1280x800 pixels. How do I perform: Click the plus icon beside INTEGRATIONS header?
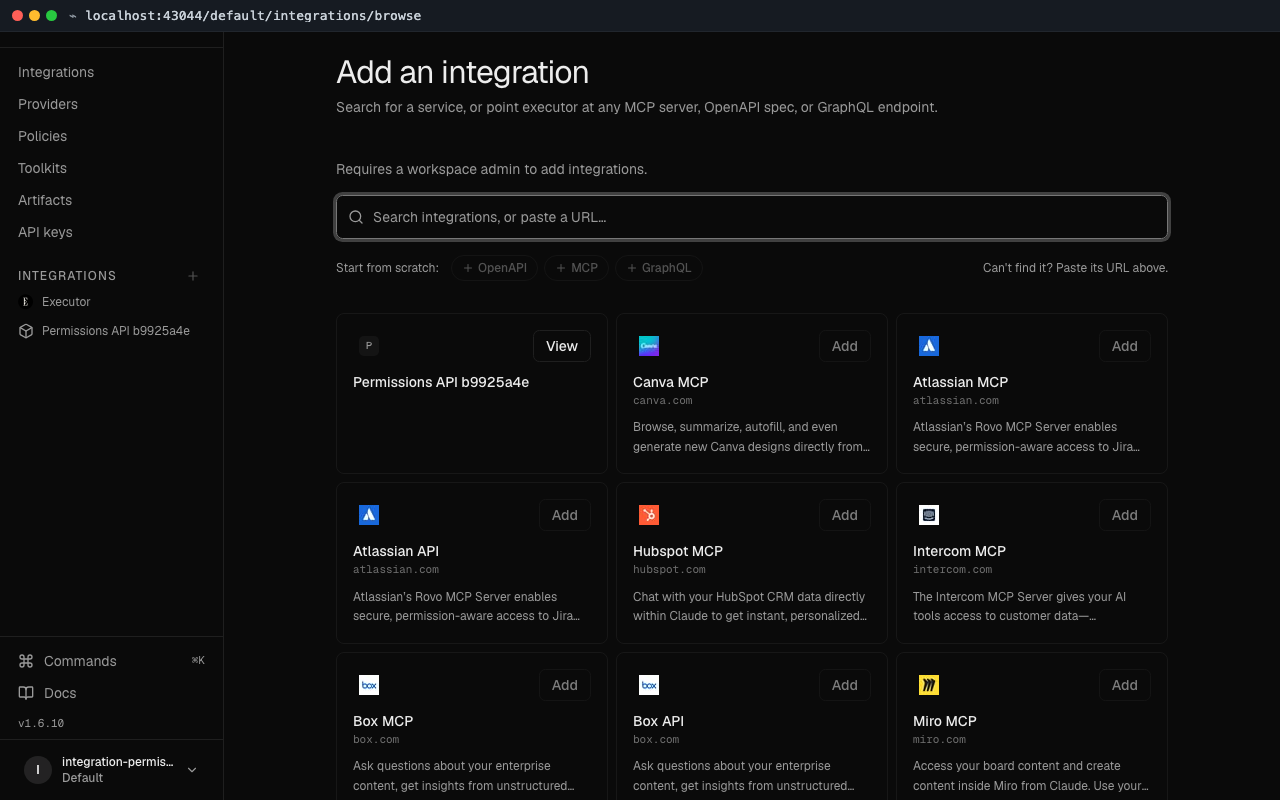point(193,276)
